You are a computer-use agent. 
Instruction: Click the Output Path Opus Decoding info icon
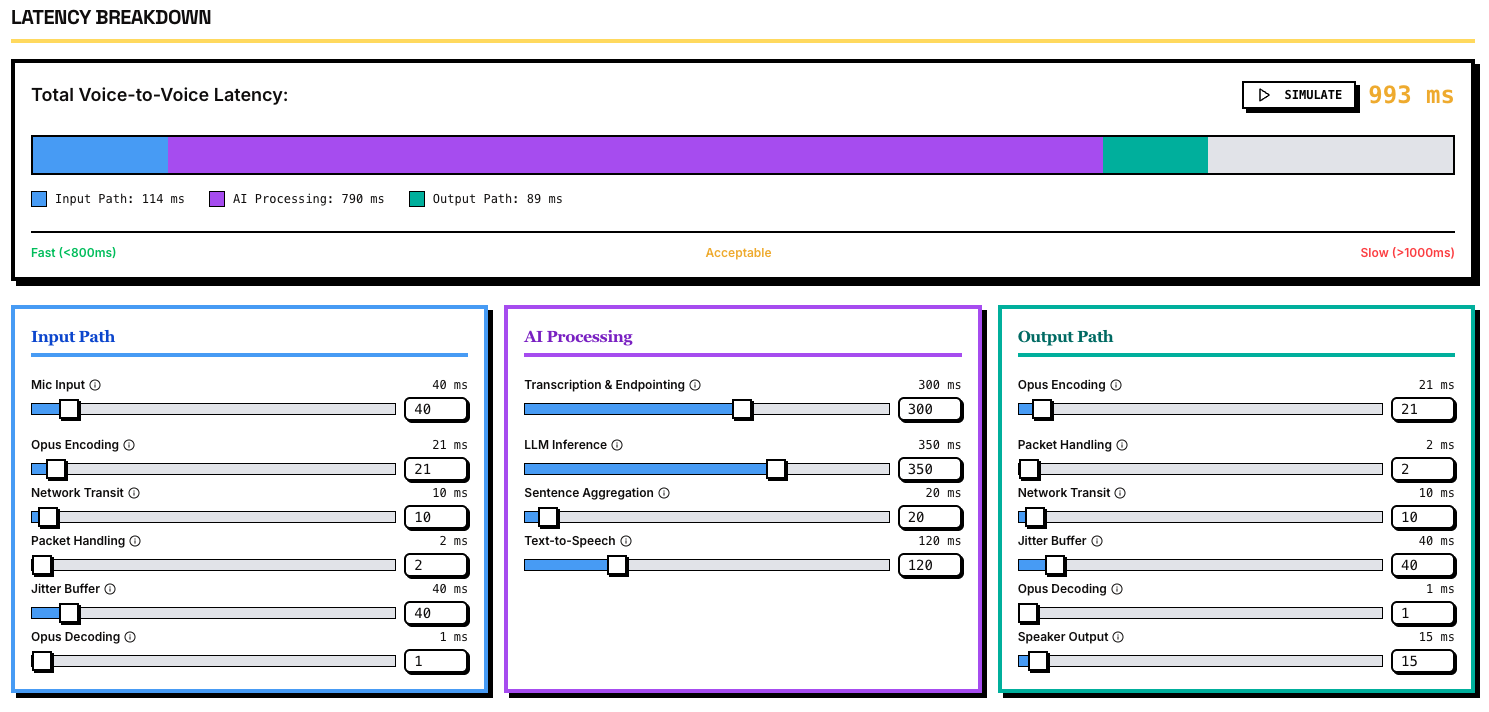click(1117, 589)
